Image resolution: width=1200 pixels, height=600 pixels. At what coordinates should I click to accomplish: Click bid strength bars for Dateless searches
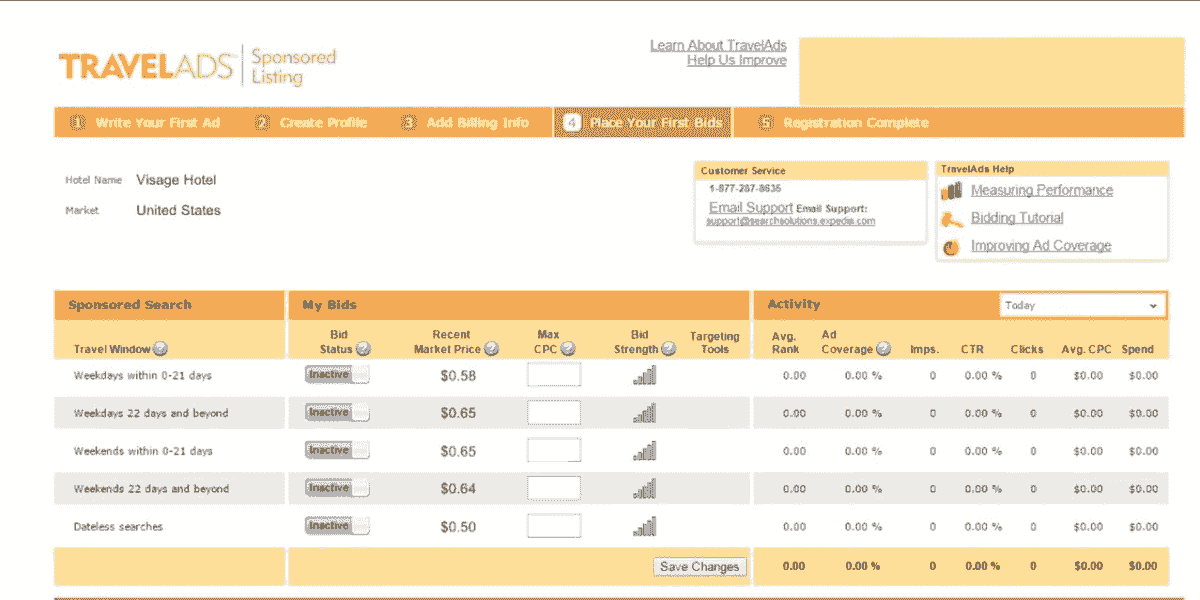644,526
